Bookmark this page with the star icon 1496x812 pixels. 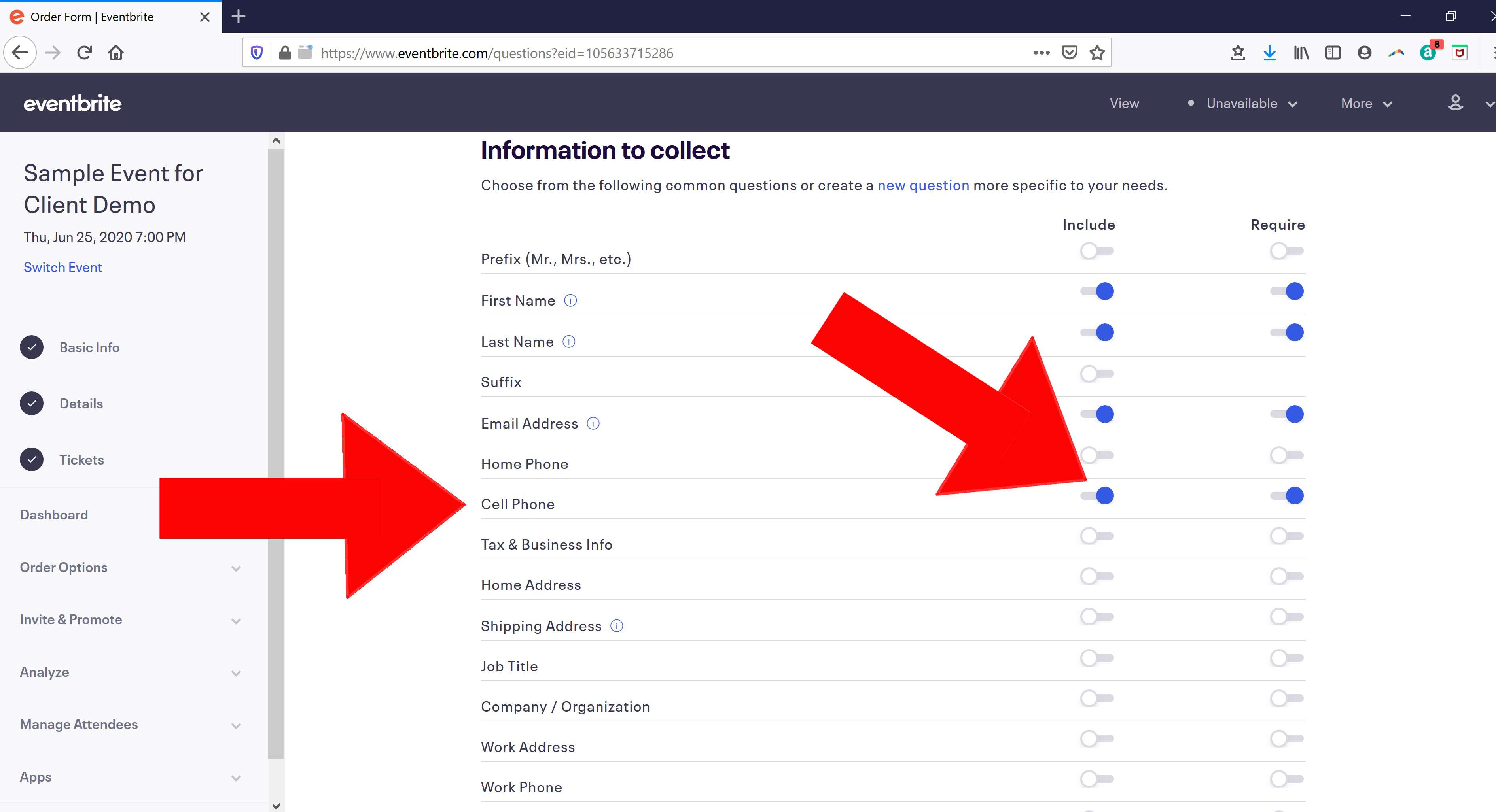point(1097,53)
